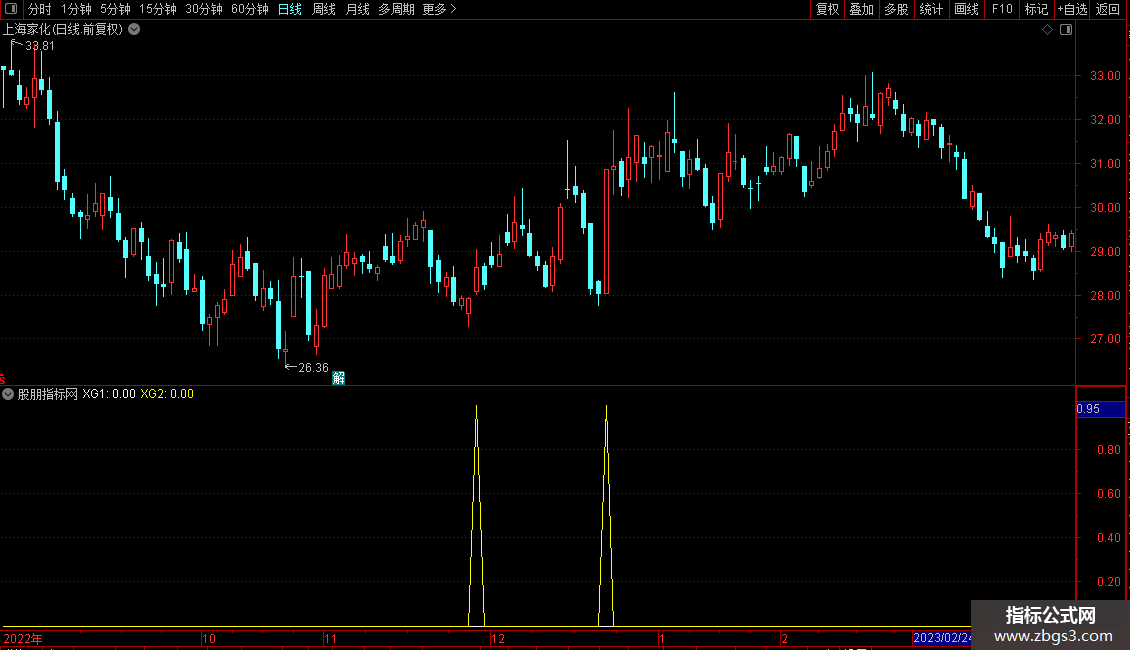Click the month 10 timeline marker
The image size is (1130, 650).
click(x=208, y=638)
